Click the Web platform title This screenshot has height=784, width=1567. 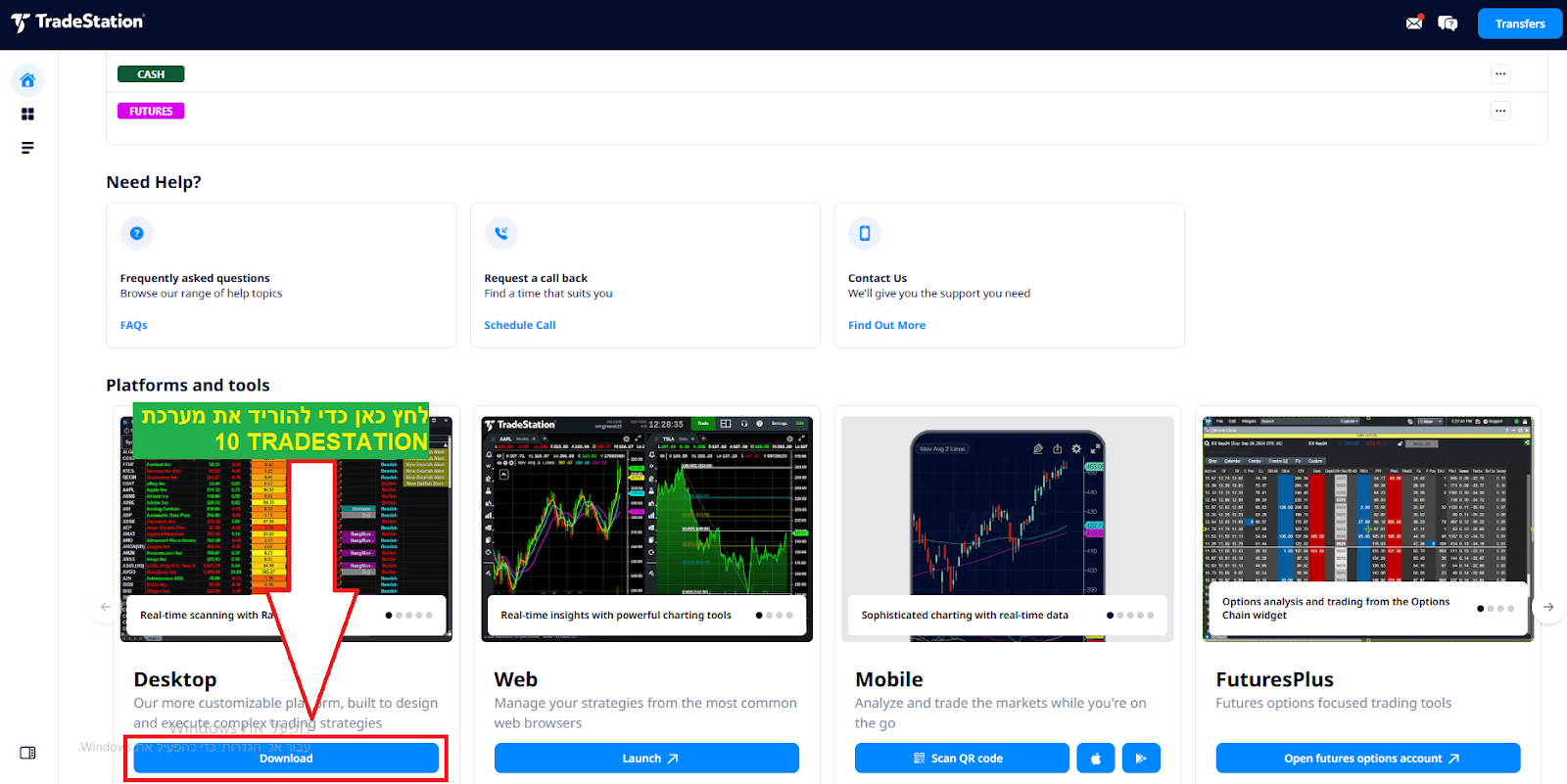516,679
